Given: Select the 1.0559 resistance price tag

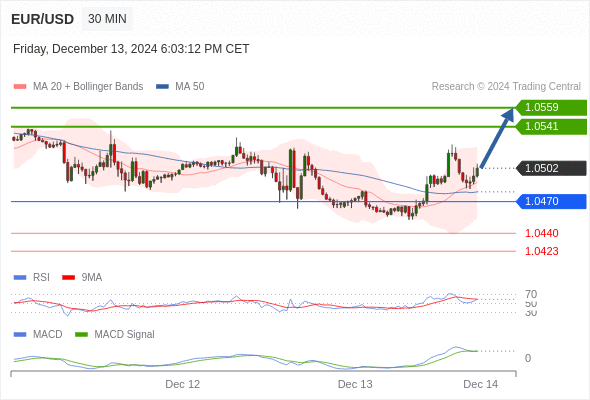Looking at the screenshot, I should click(x=551, y=108).
